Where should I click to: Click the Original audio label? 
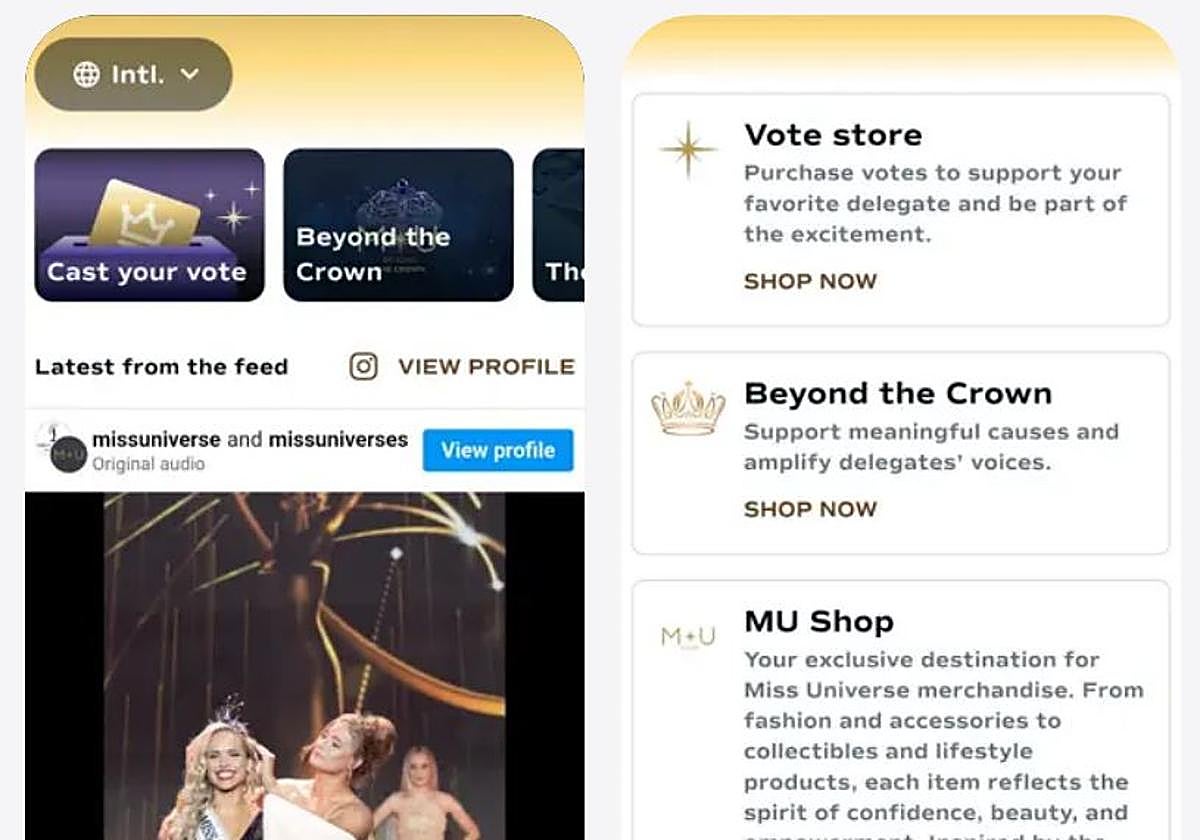click(148, 464)
